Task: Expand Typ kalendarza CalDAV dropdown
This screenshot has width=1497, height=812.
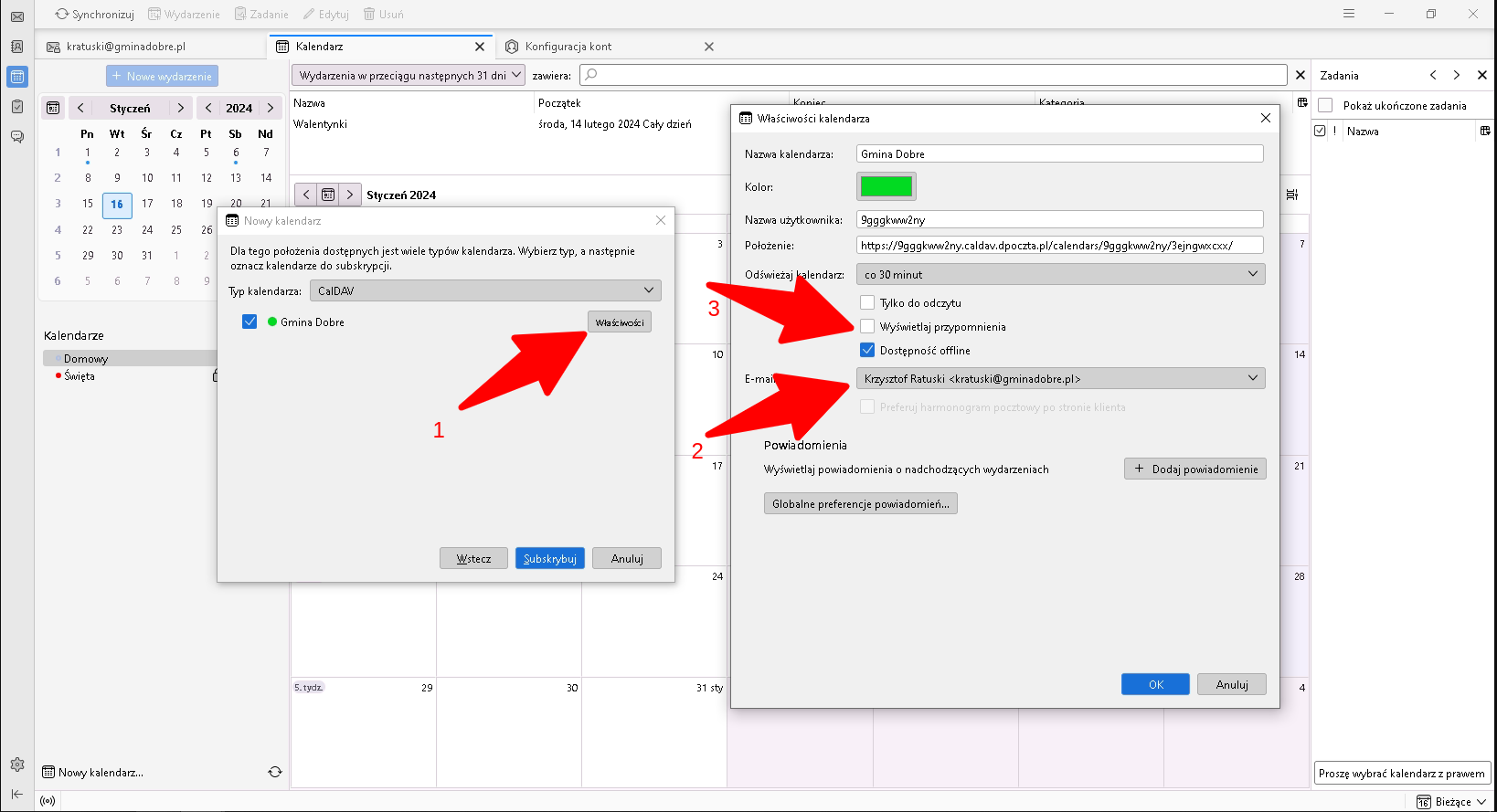Action: click(485, 290)
